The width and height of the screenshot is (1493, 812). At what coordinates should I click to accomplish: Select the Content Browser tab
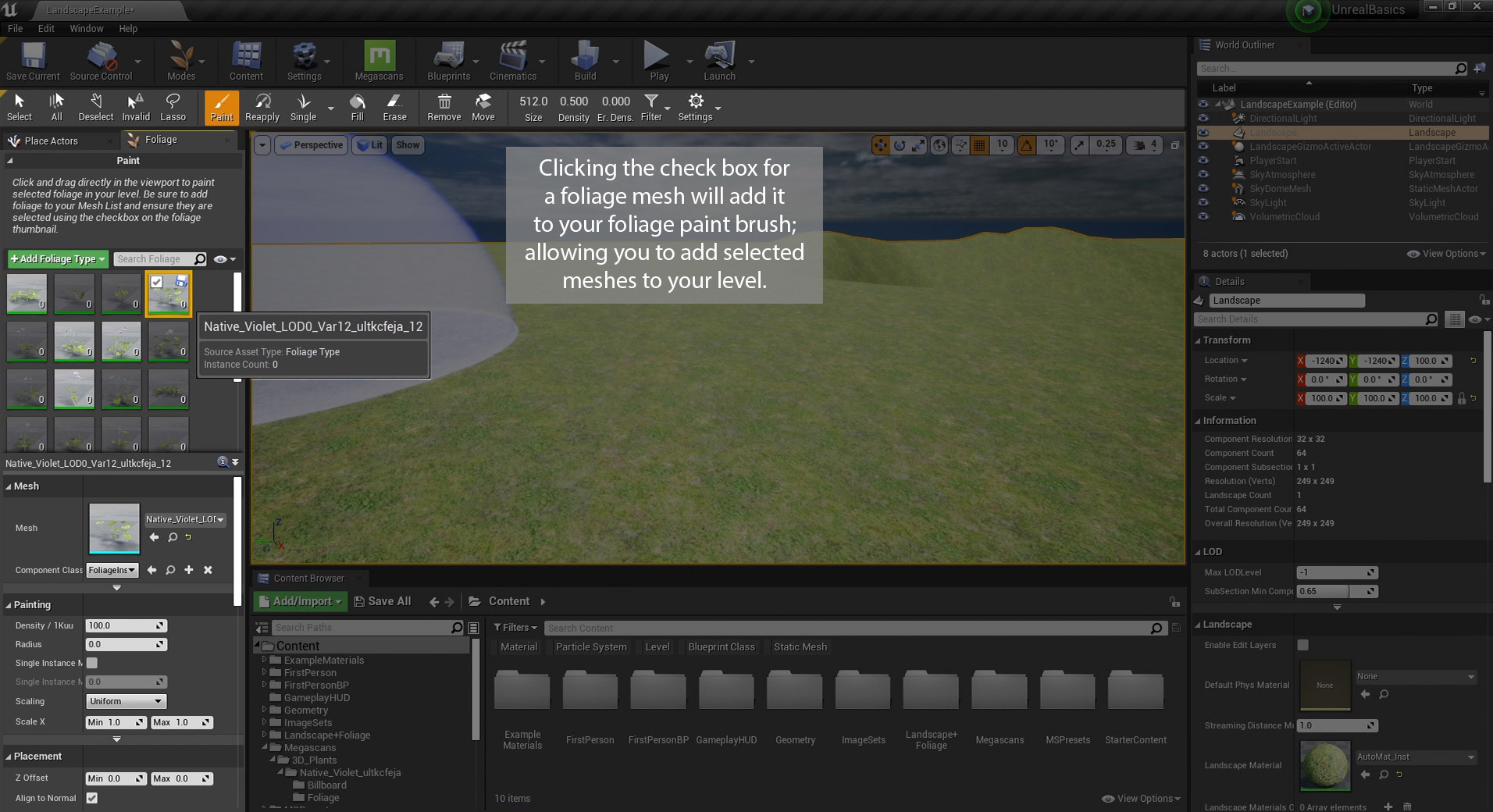point(308,579)
